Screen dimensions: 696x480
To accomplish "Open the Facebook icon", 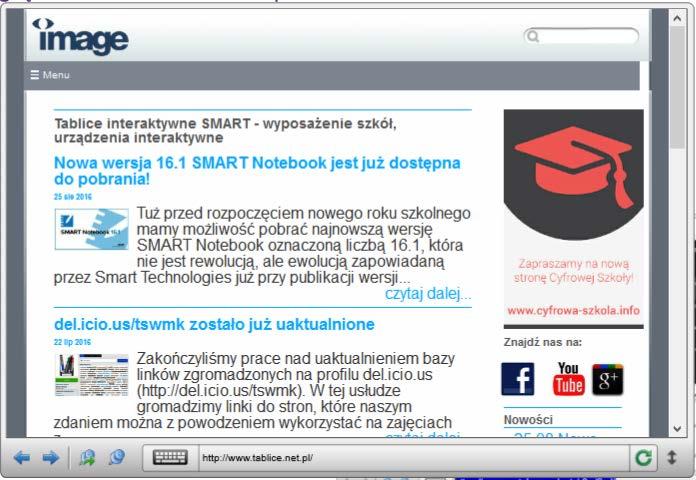I will pyautogui.click(x=518, y=379).
